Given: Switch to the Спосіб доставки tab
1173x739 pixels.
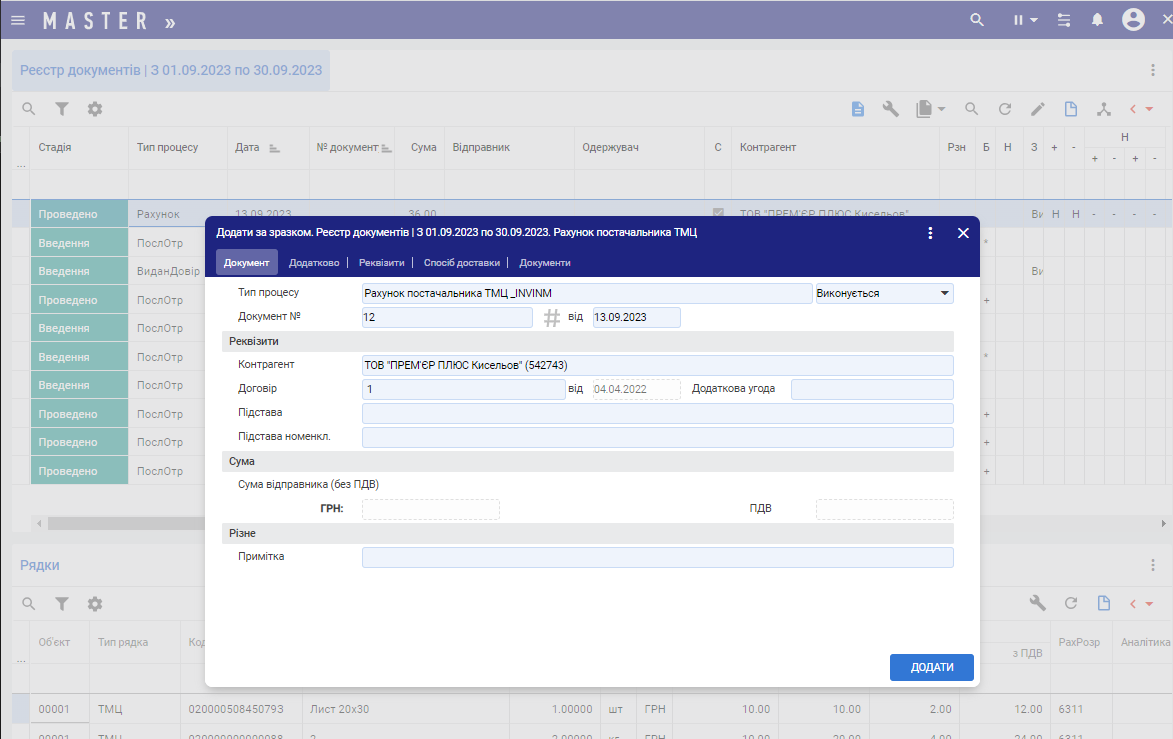Looking at the screenshot, I should coord(462,263).
